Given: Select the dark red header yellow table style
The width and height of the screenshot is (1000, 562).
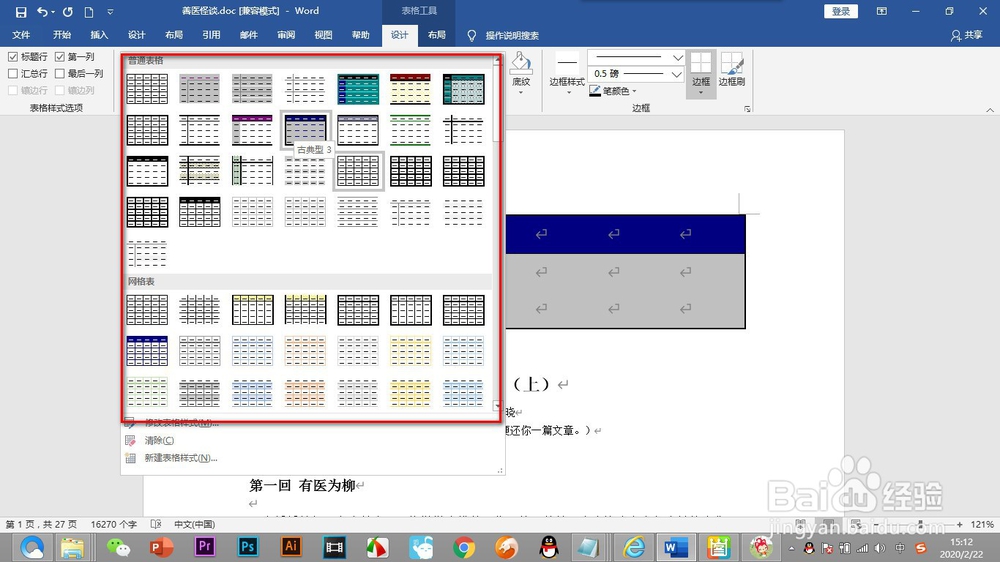Looking at the screenshot, I should pyautogui.click(x=411, y=89).
